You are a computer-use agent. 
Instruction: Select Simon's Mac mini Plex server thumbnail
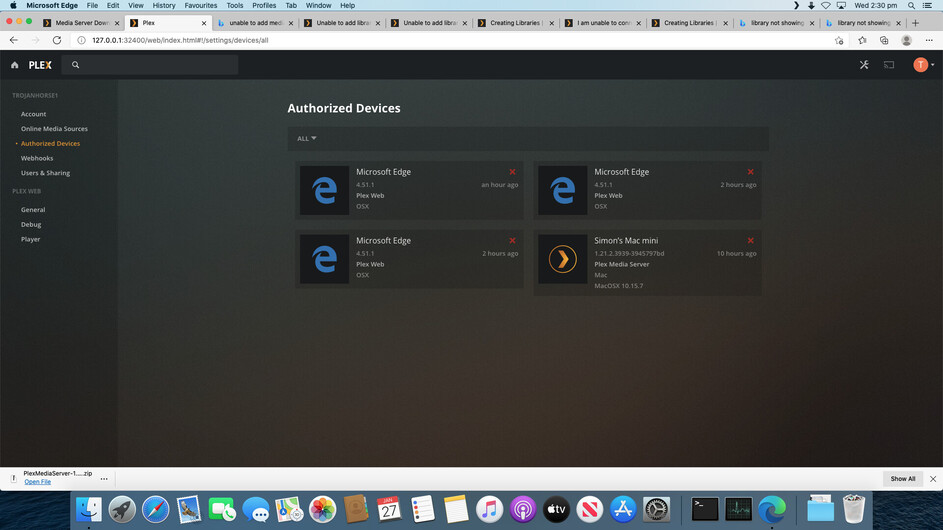click(x=562, y=259)
